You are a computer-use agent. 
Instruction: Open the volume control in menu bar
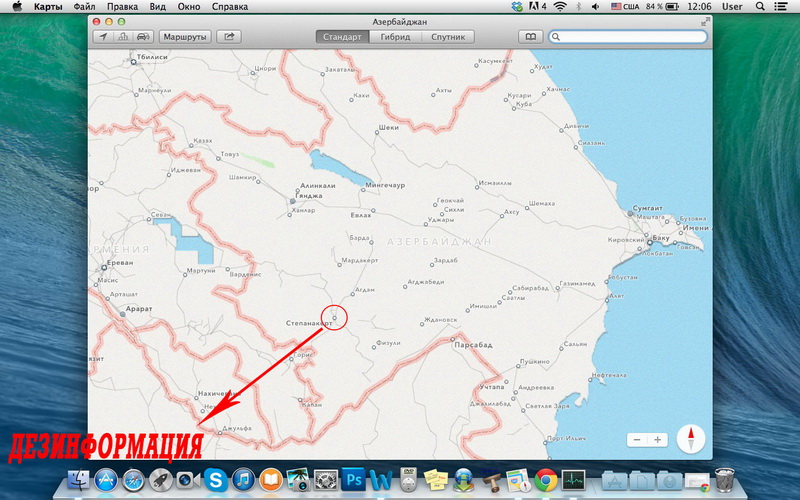pyautogui.click(x=595, y=7)
